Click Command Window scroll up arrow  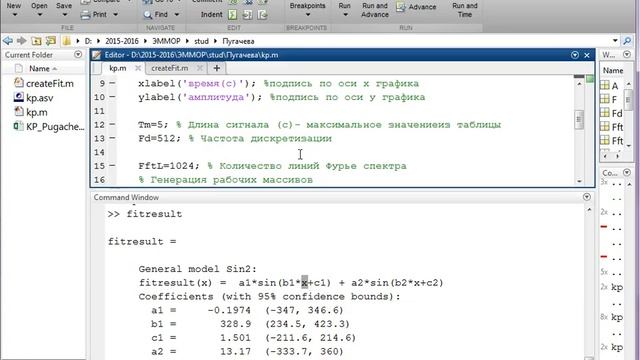point(589,209)
